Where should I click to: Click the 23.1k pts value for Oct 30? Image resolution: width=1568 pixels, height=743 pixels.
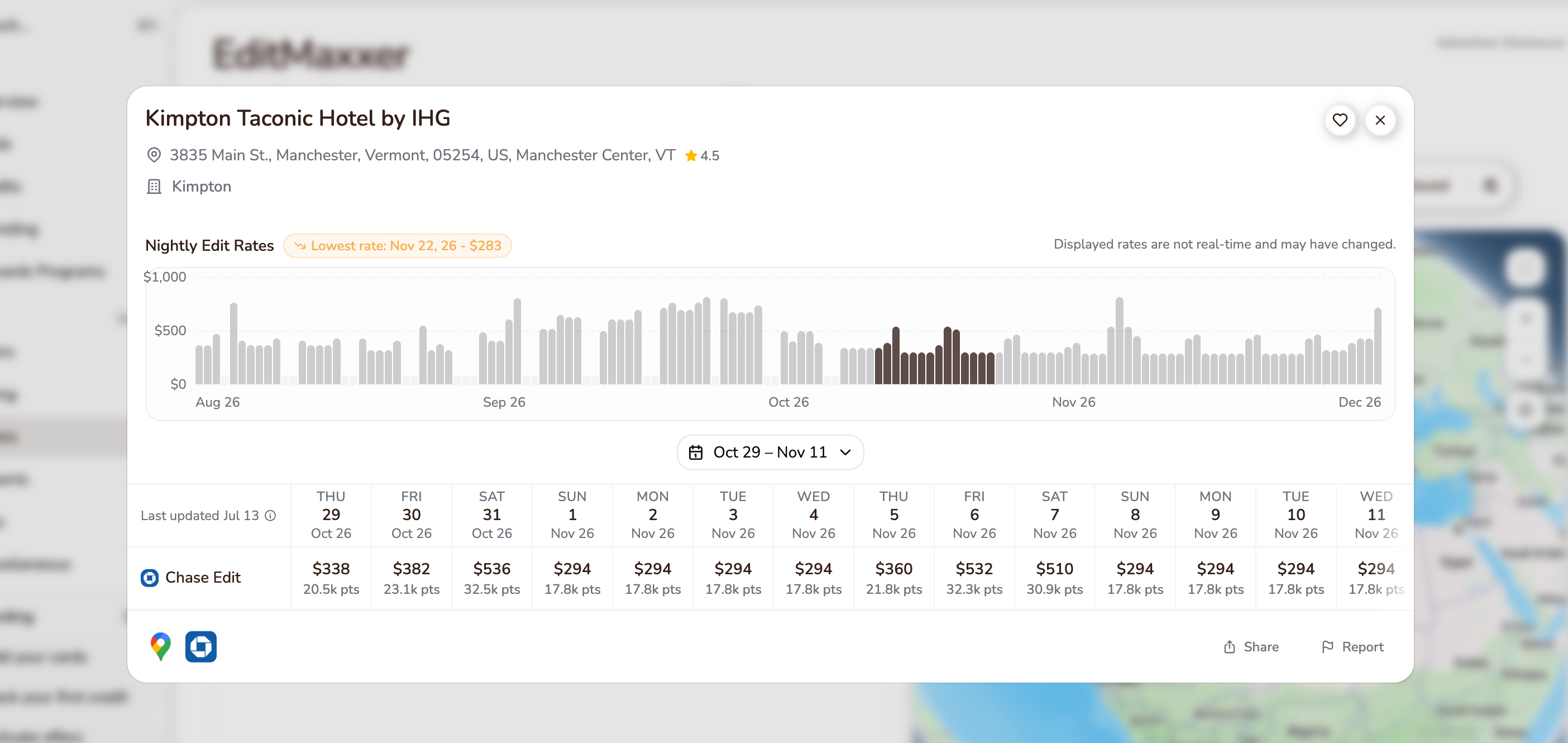point(412,589)
